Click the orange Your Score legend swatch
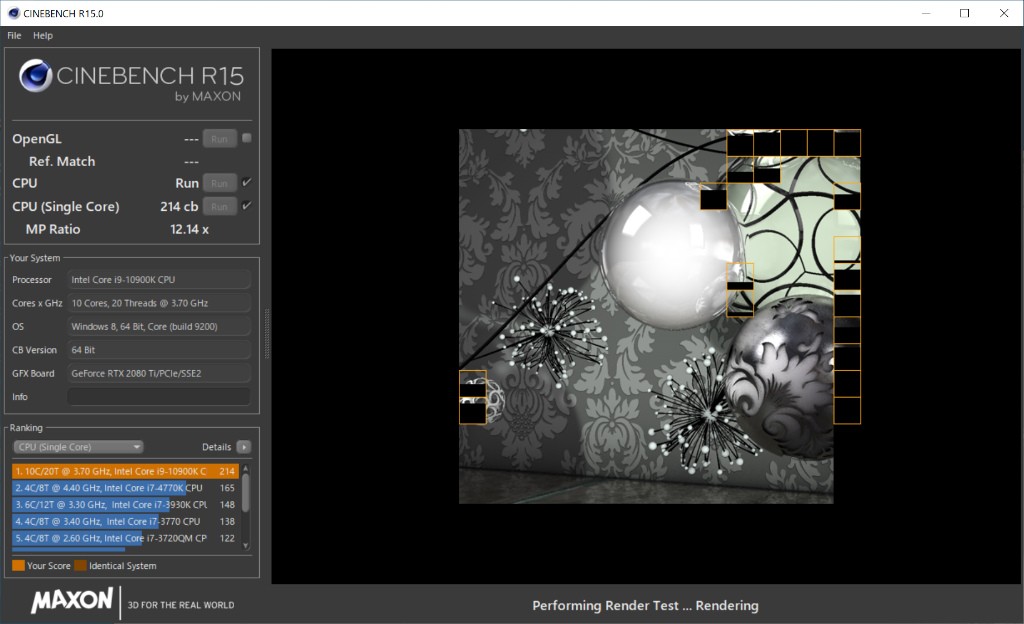The image size is (1024, 624). pyautogui.click(x=18, y=566)
